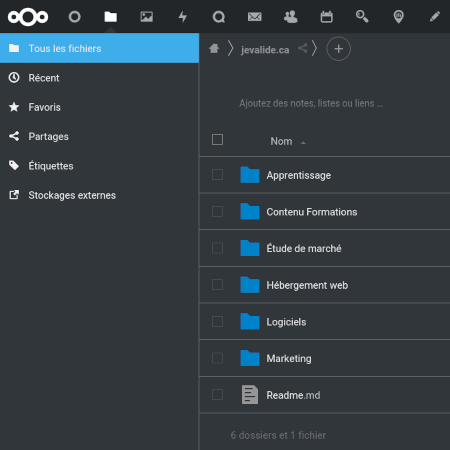Open the Contenu Formations folder name
This screenshot has height=450, width=450.
pyautogui.click(x=312, y=212)
